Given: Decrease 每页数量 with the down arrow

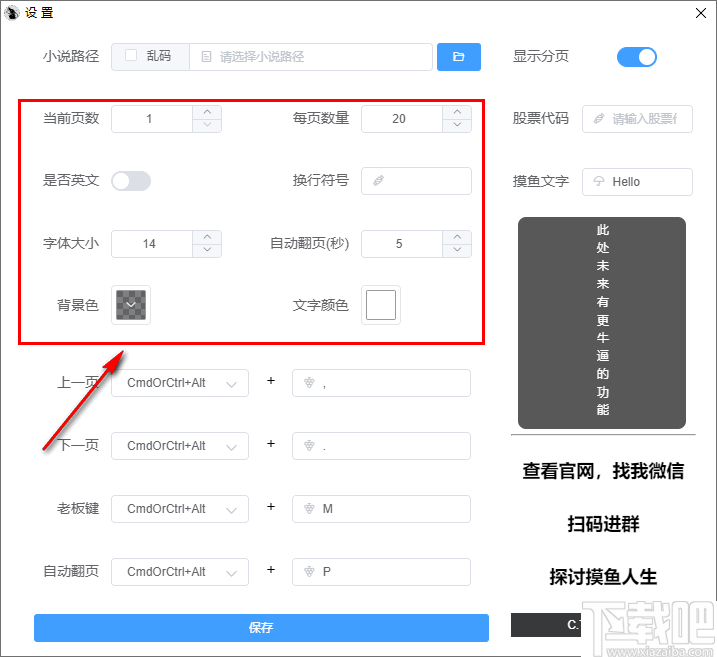Looking at the screenshot, I should [x=457, y=125].
